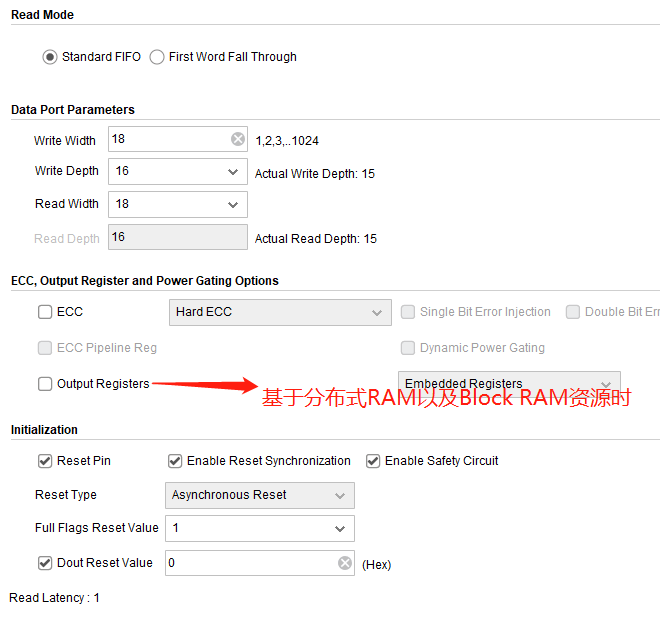Open the Asynchronous Reset type dropdown
The image size is (660, 619).
pos(260,495)
